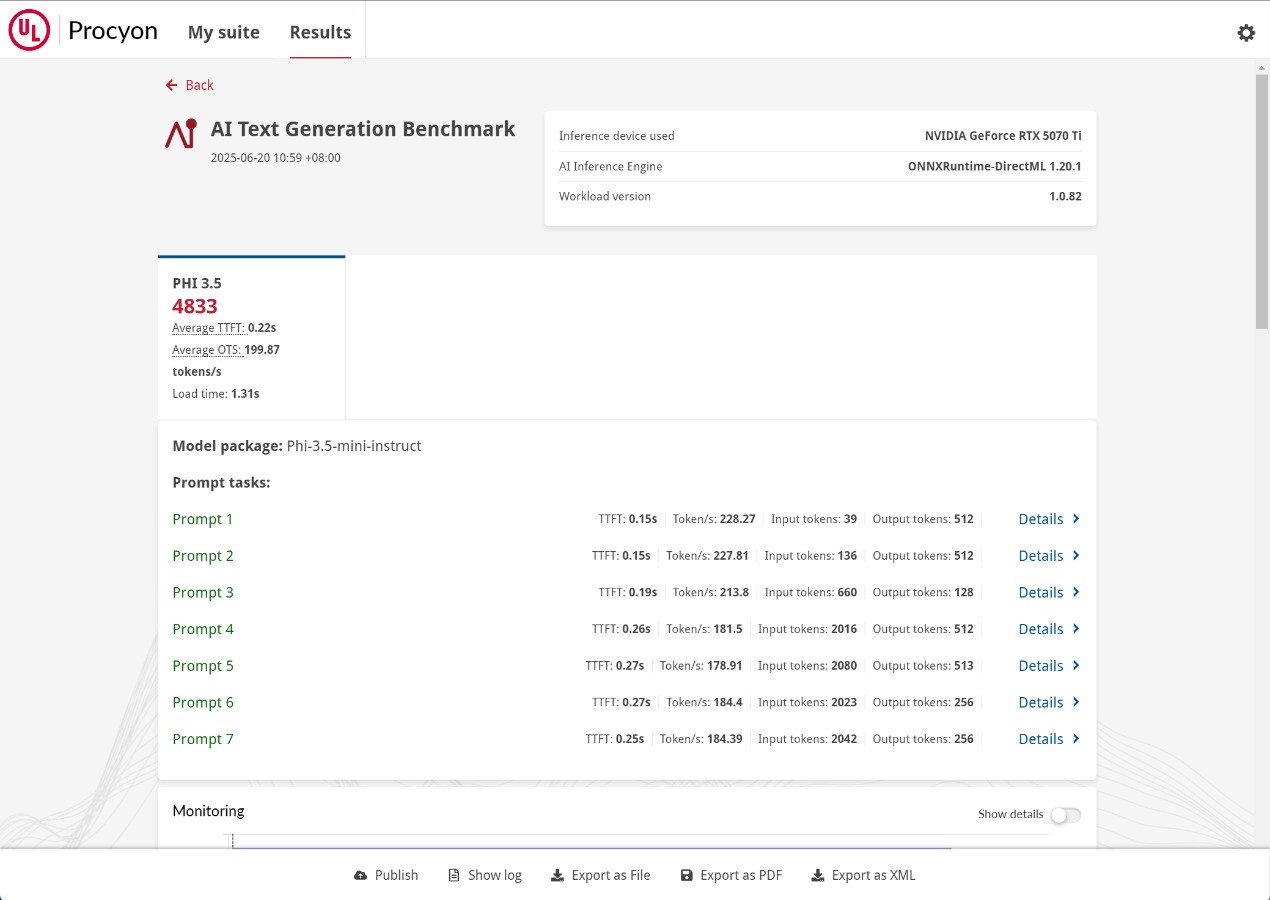1270x900 pixels.
Task: Expand Prompt 5 details chevron
Action: [x=1076, y=665]
